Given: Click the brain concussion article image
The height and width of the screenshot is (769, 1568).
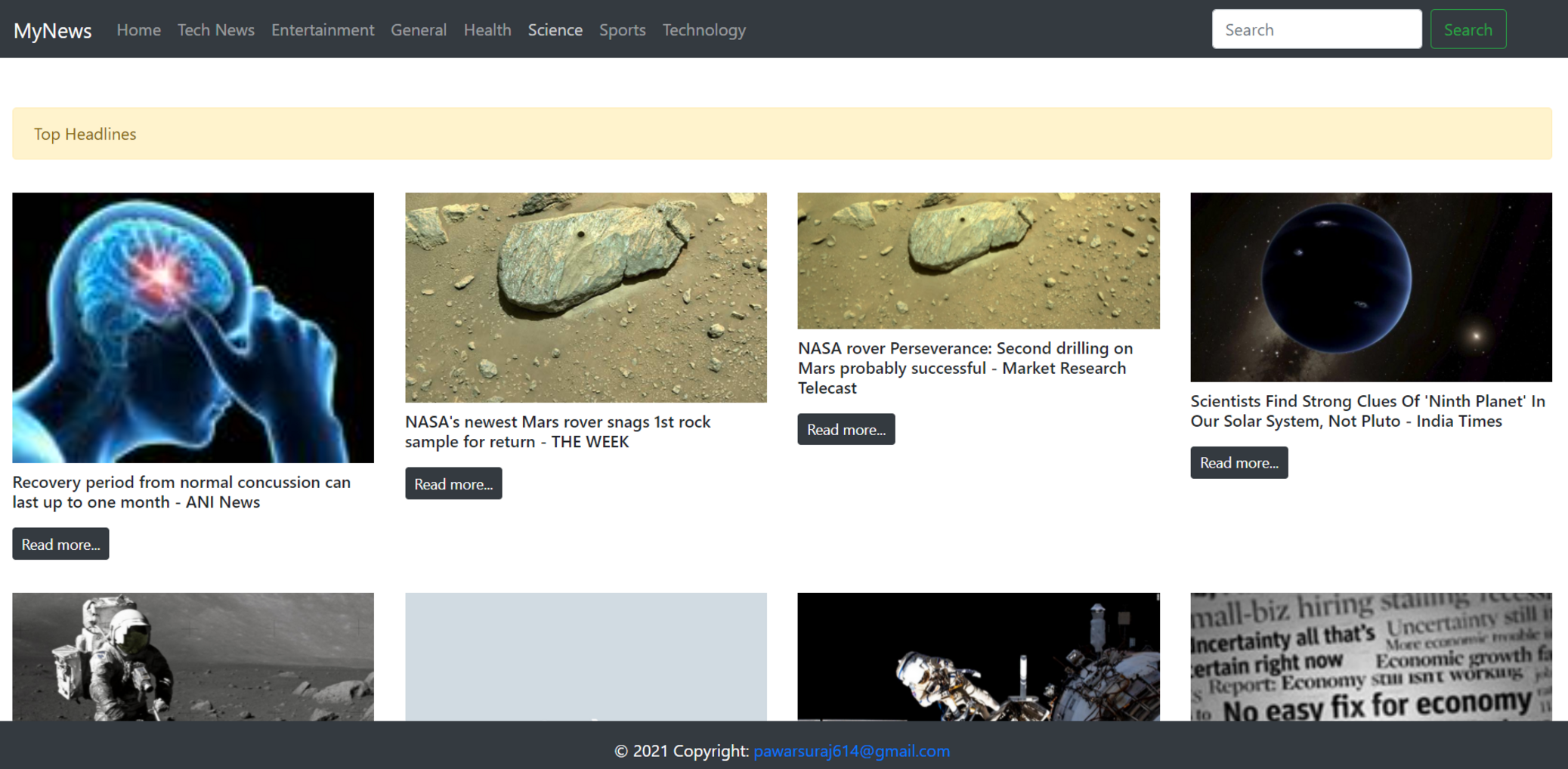Looking at the screenshot, I should click(193, 326).
